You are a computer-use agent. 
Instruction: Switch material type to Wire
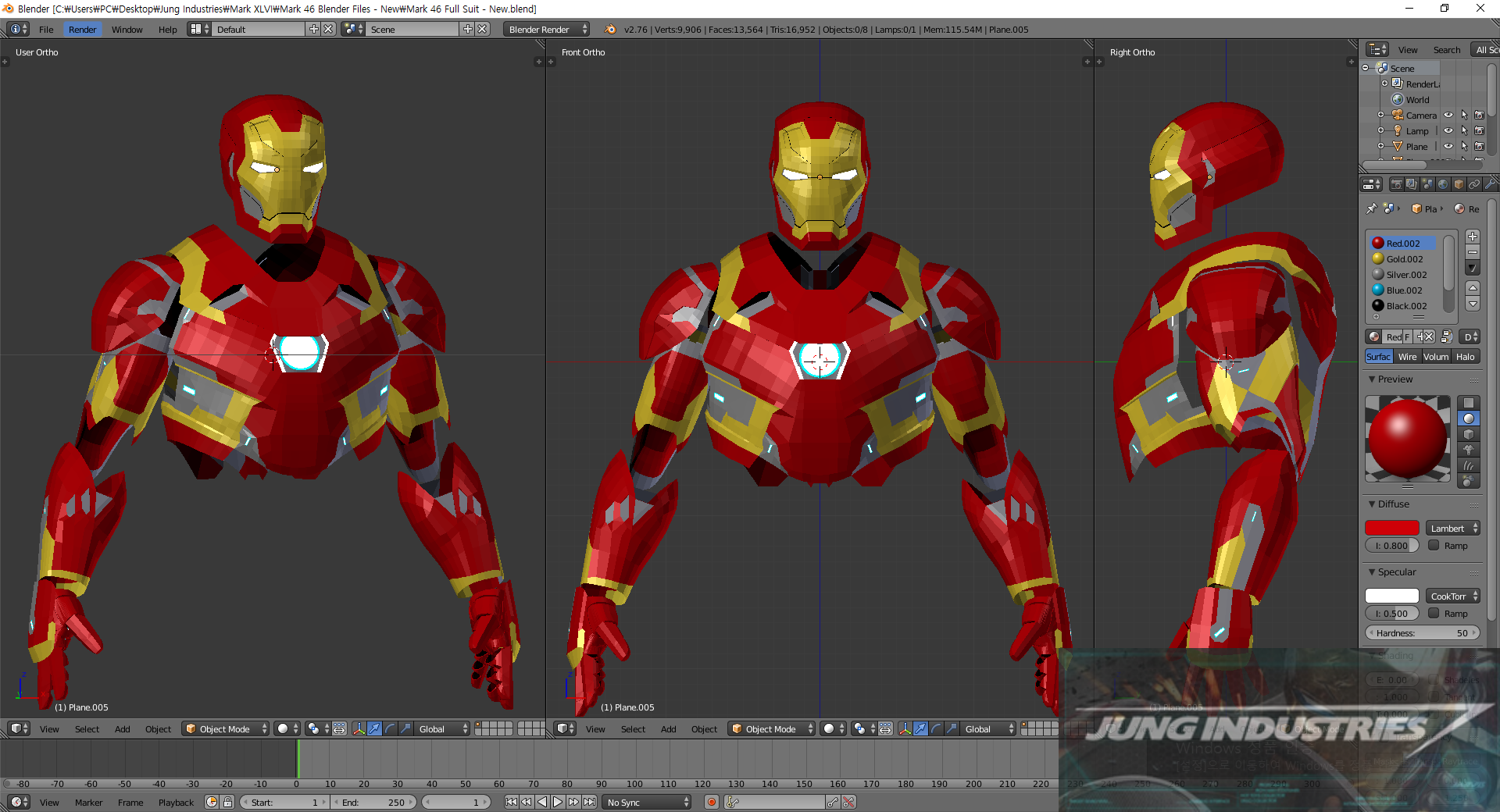(x=1407, y=357)
